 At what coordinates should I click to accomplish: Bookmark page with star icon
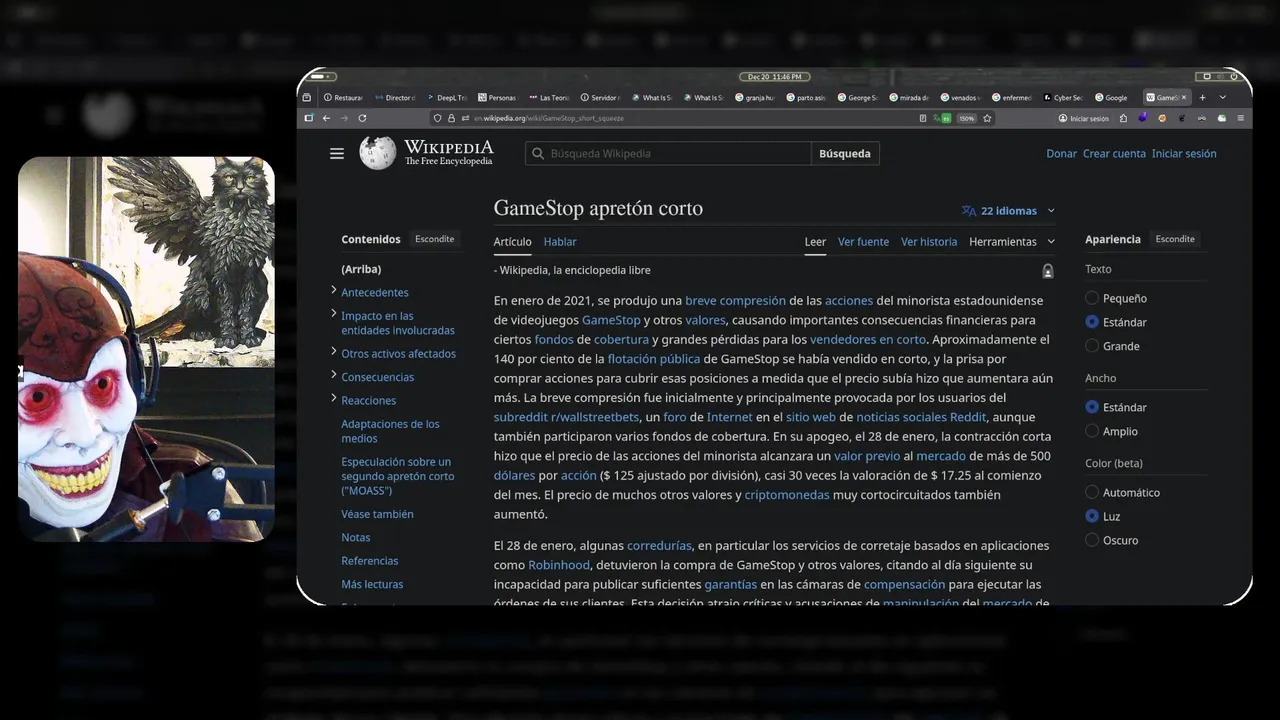point(987,118)
